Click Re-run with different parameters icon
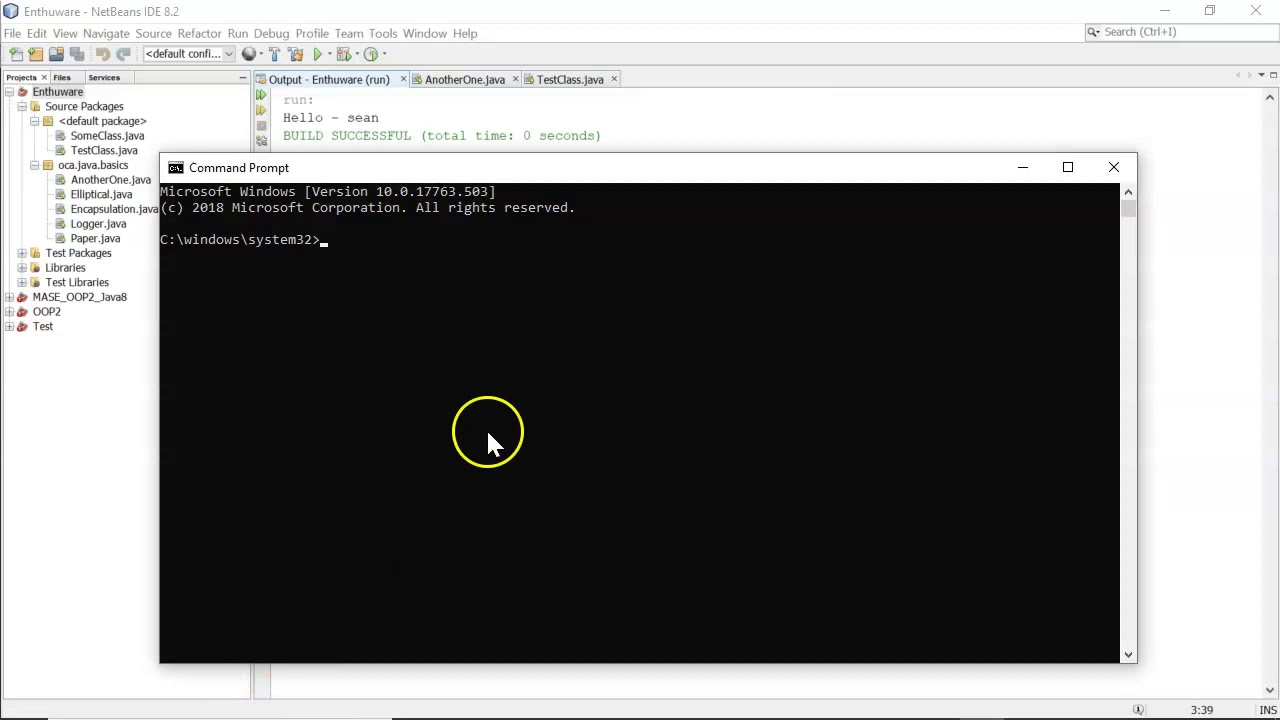 261,111
